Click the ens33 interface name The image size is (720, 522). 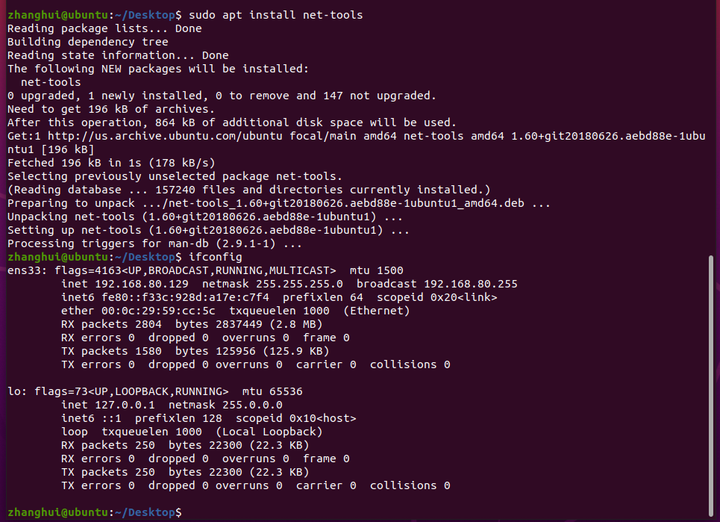pyautogui.click(x=24, y=270)
